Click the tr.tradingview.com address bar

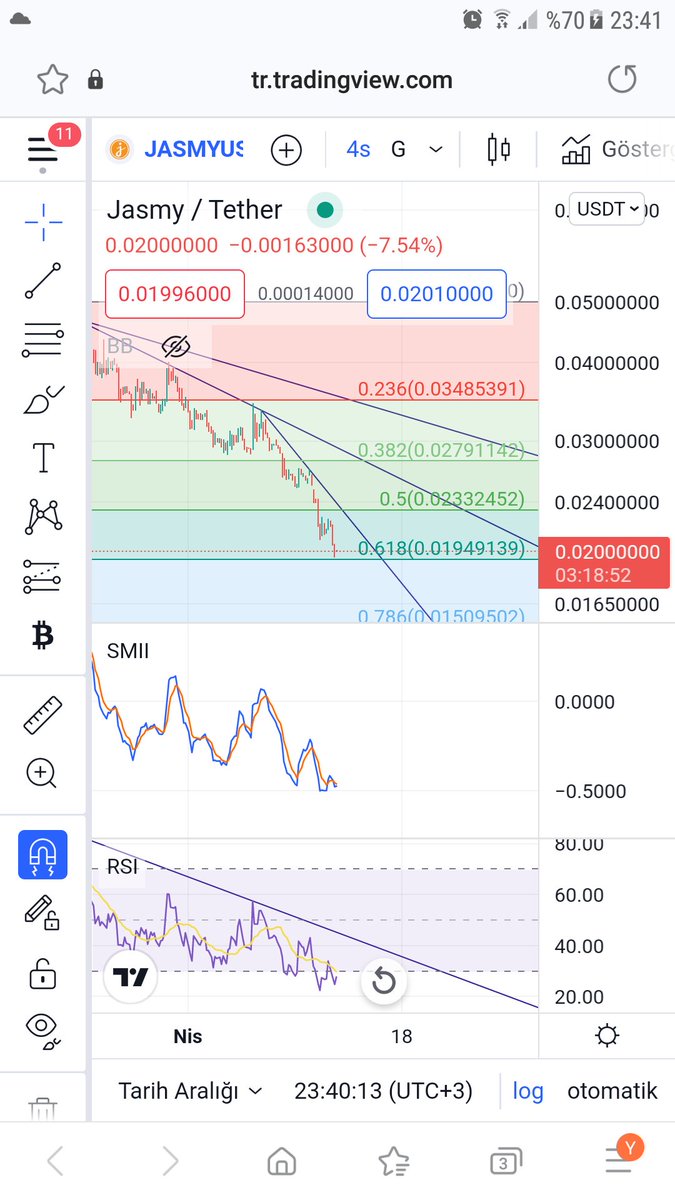coord(352,79)
